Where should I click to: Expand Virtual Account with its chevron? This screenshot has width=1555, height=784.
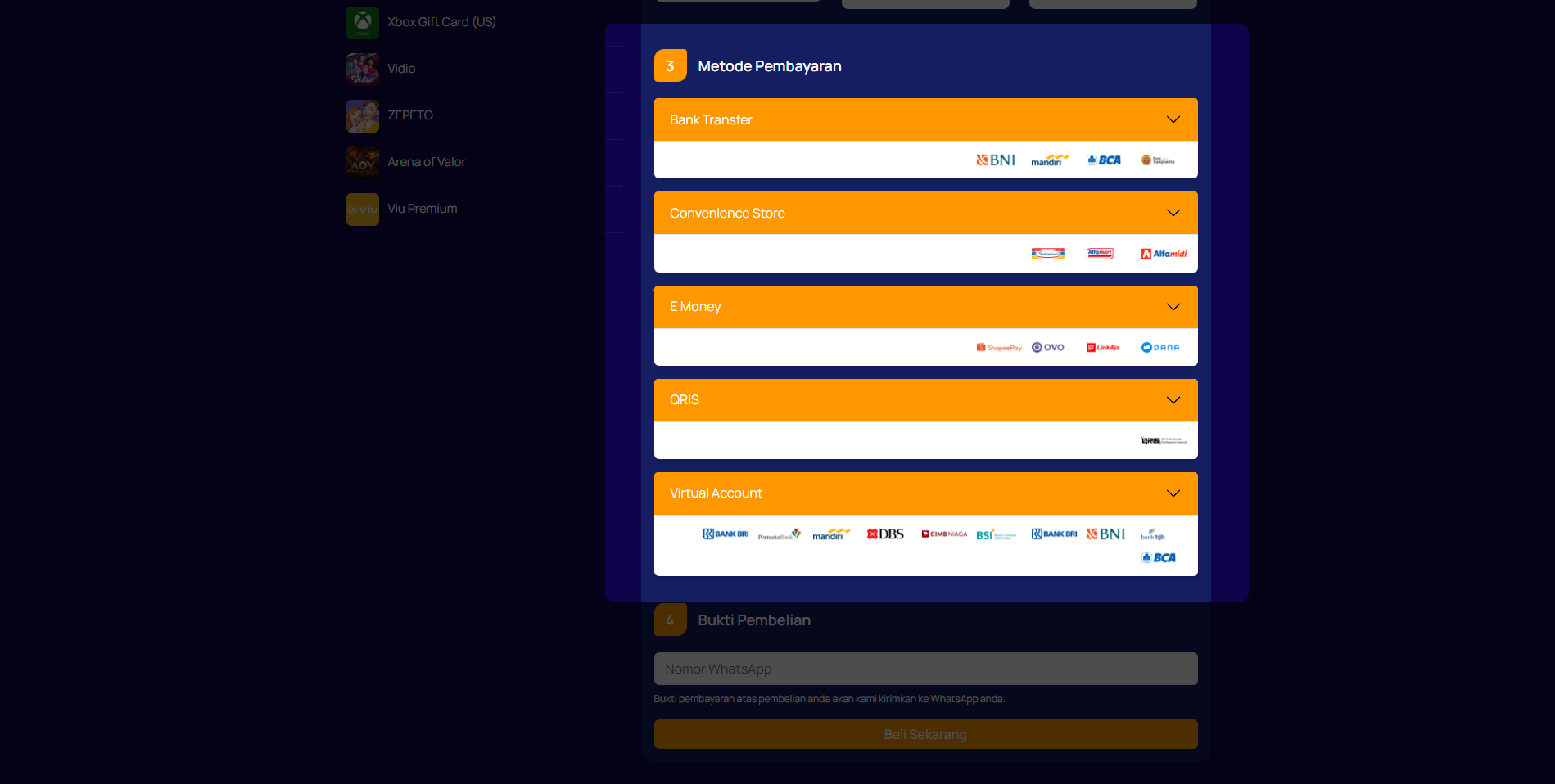pos(1173,493)
